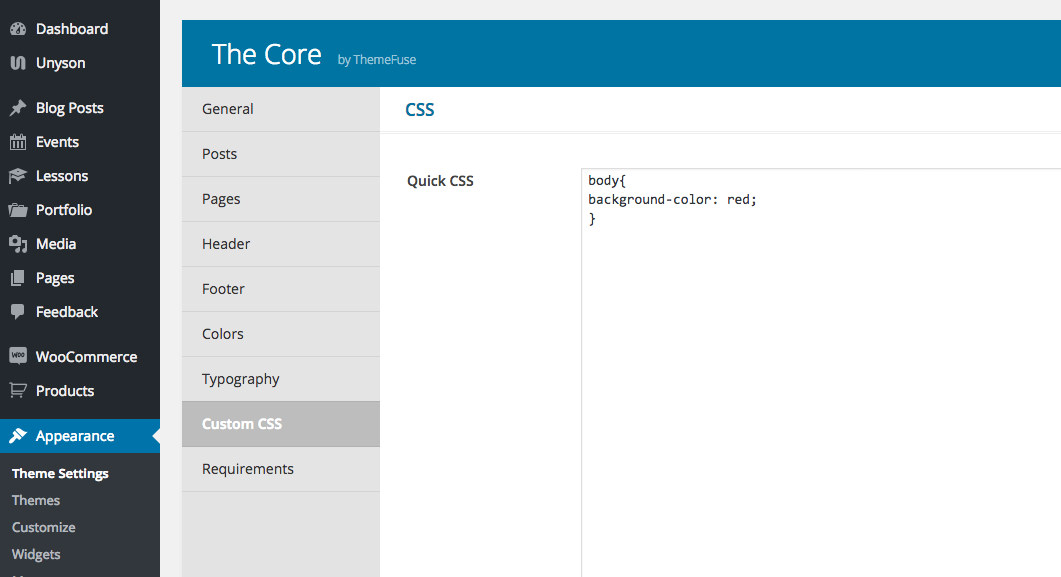The image size is (1061, 577).
Task: Click the Unyson logo icon
Action: tap(18, 63)
